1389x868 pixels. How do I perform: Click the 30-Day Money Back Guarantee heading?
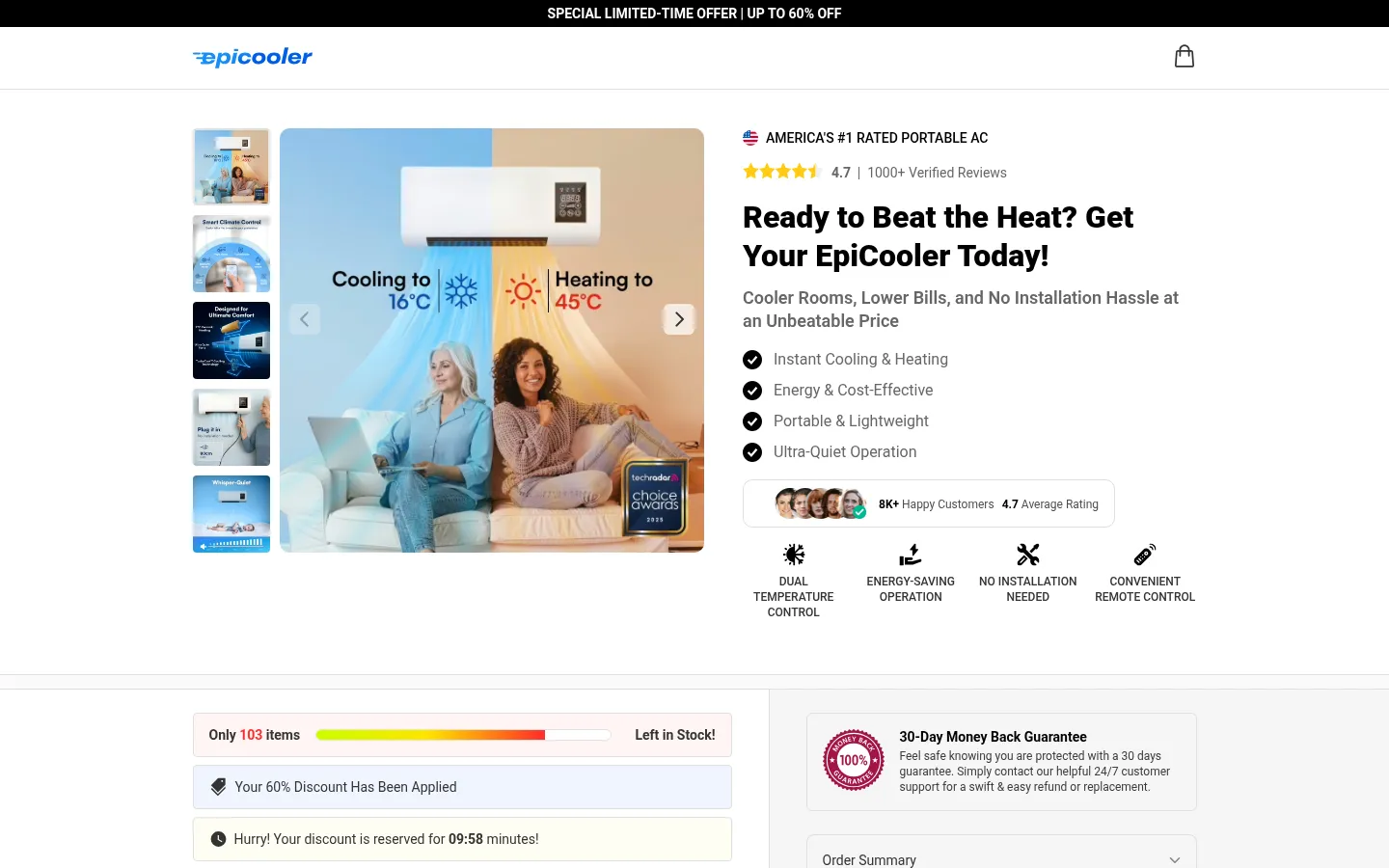(993, 737)
